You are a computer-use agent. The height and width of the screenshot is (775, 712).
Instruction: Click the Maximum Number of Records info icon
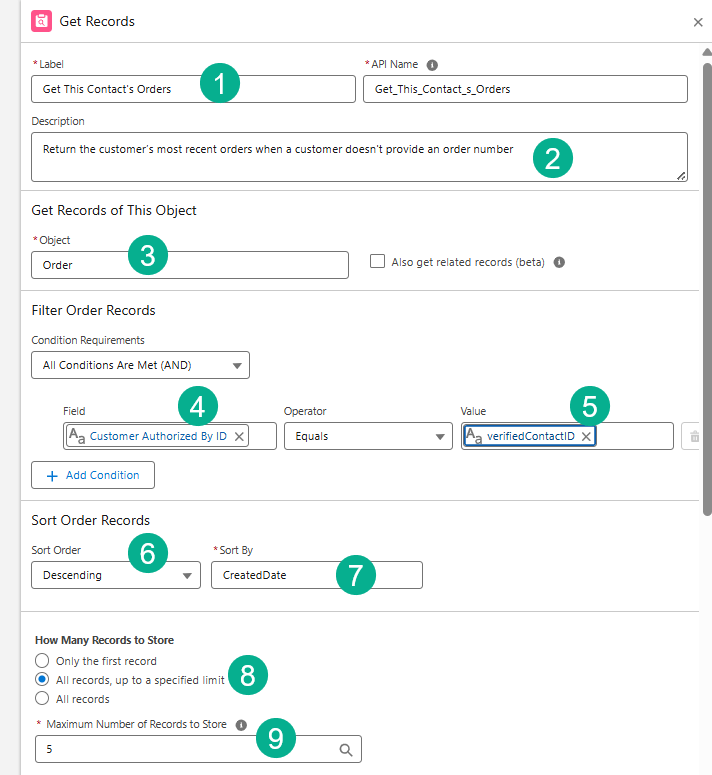[x=241, y=725]
